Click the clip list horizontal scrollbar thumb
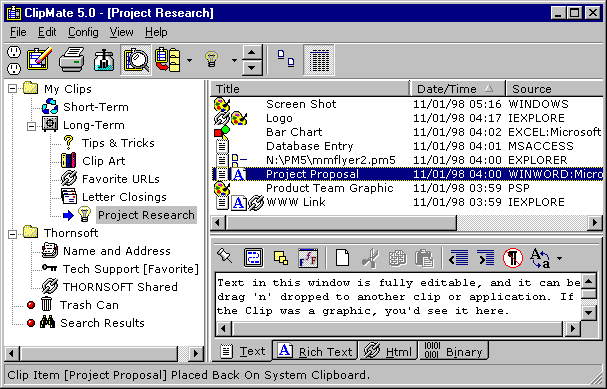 (341, 223)
